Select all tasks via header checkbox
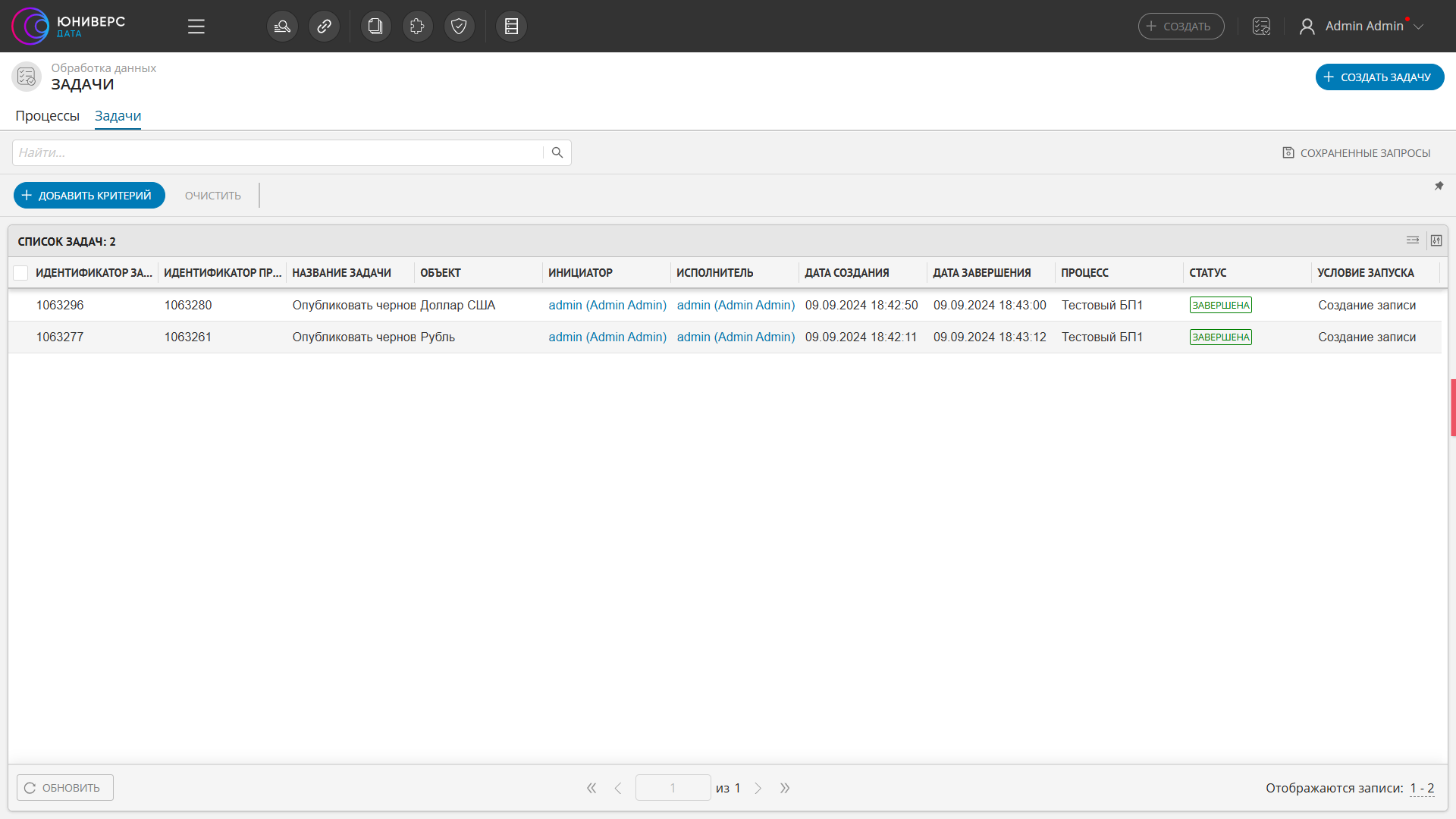Viewport: 1456px width, 819px height. click(21, 273)
